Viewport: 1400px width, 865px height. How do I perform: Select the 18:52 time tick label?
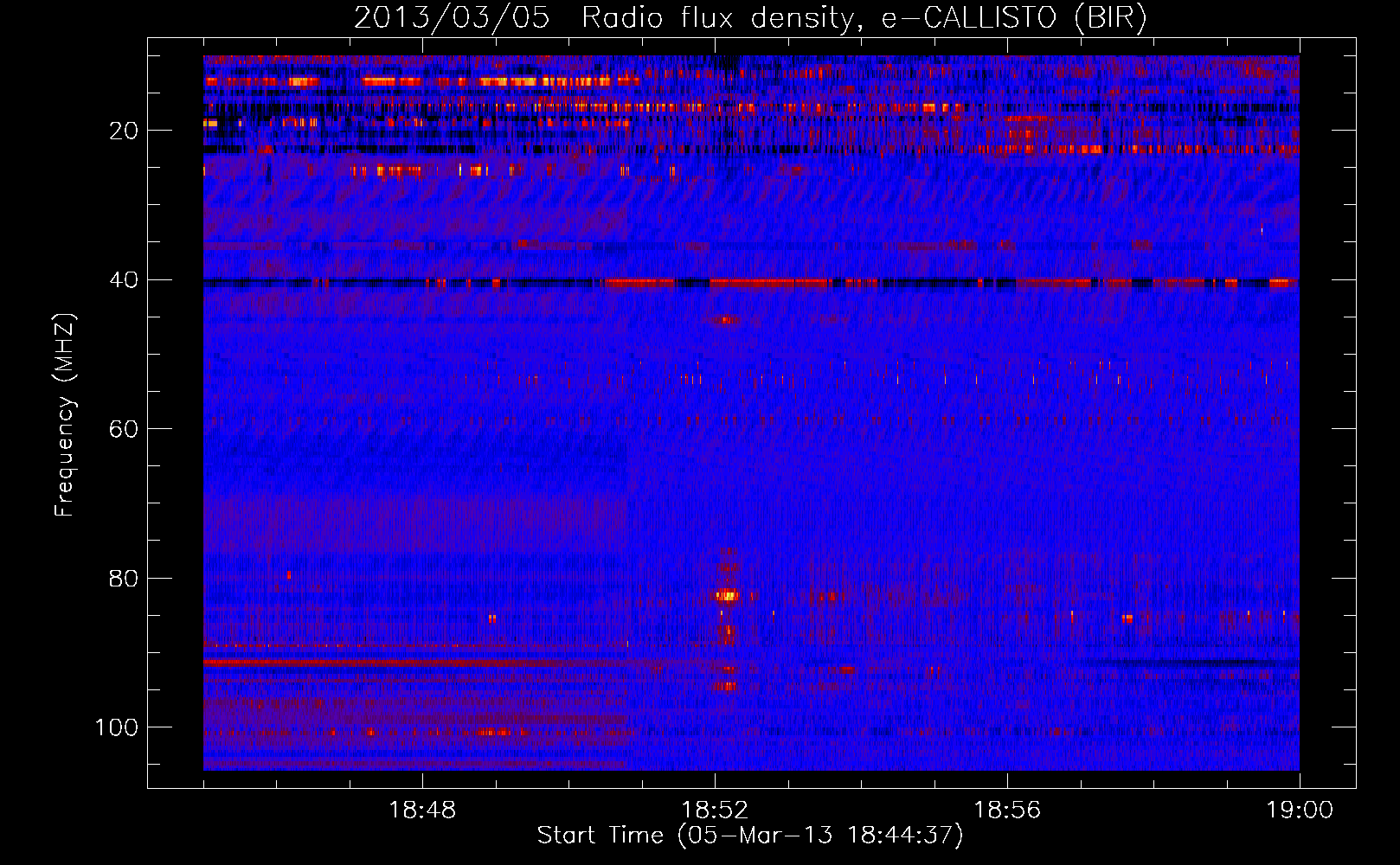[x=715, y=811]
